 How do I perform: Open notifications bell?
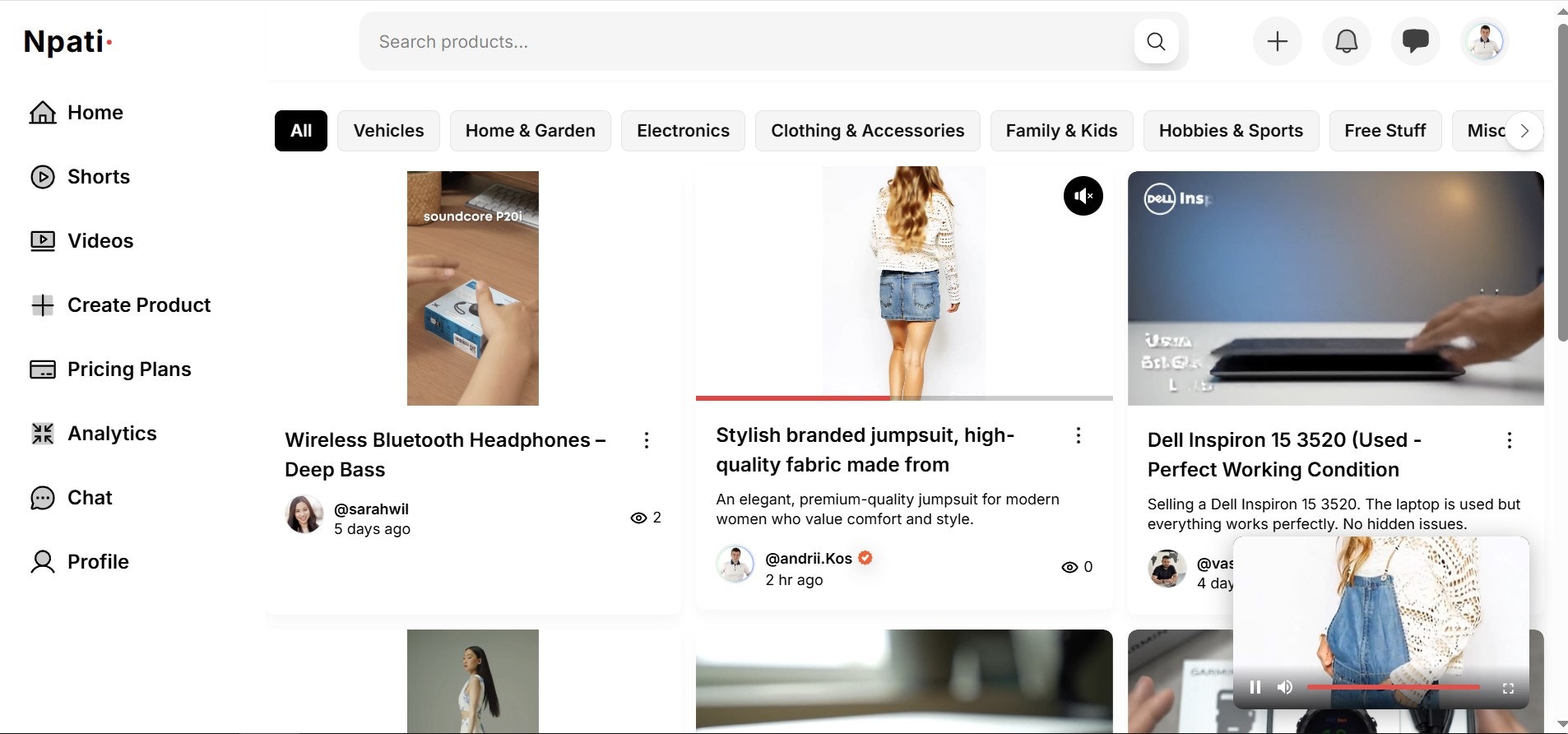(x=1346, y=41)
